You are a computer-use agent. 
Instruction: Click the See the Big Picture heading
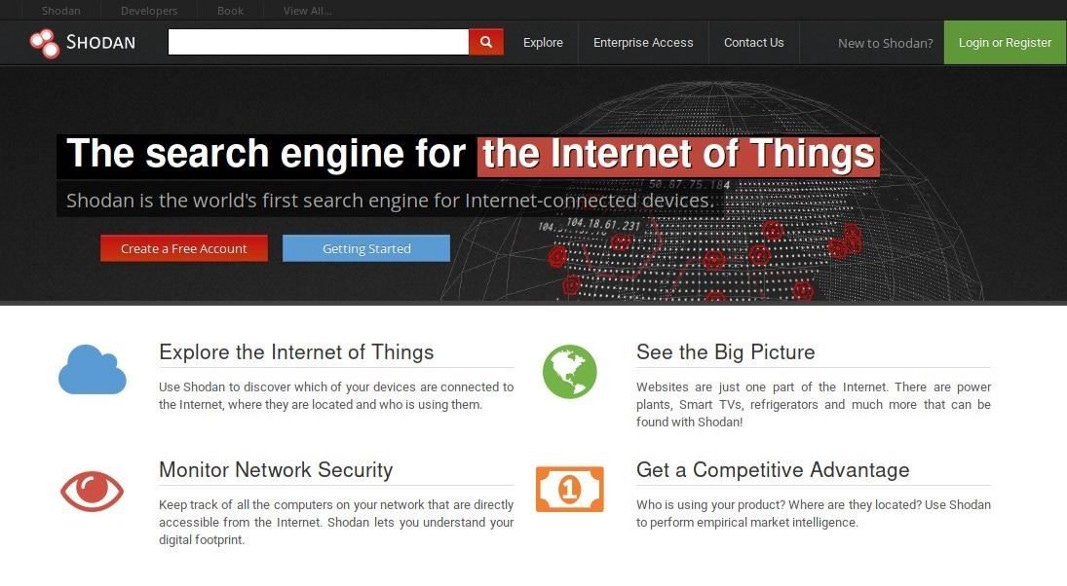point(725,352)
